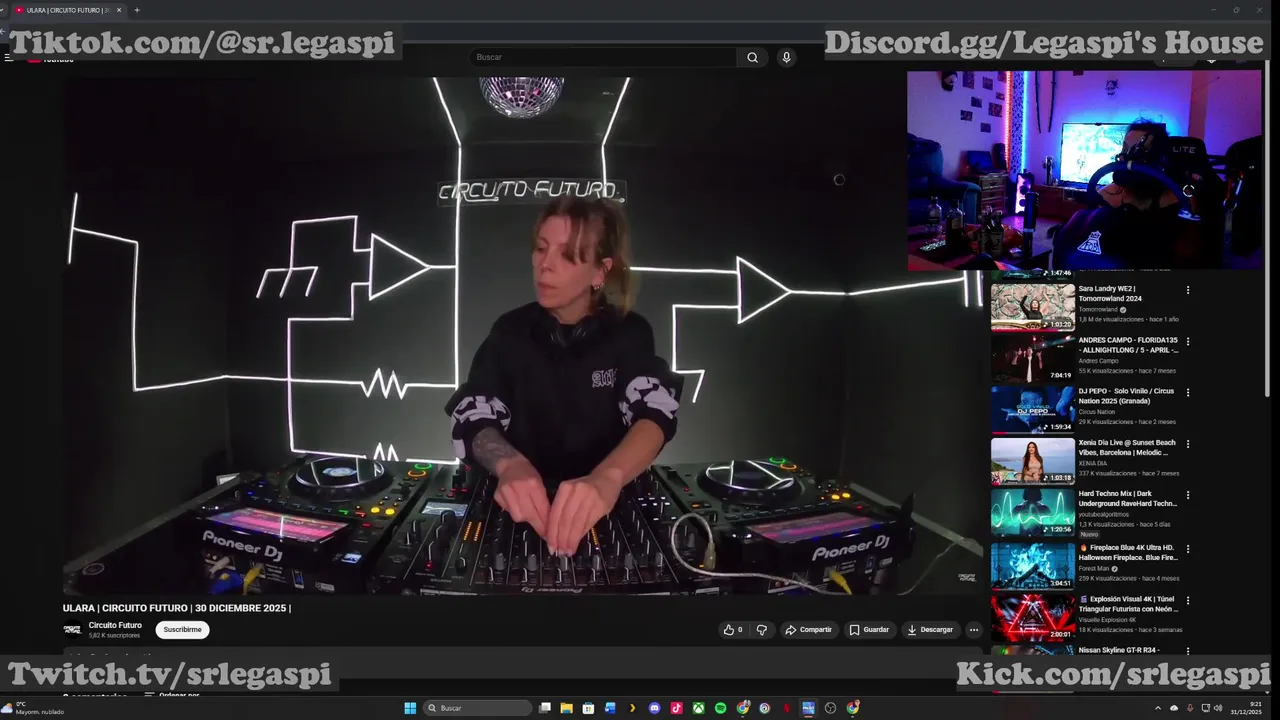
Task: Click the '5,82 K suscriptores' text
Action: pos(114,636)
